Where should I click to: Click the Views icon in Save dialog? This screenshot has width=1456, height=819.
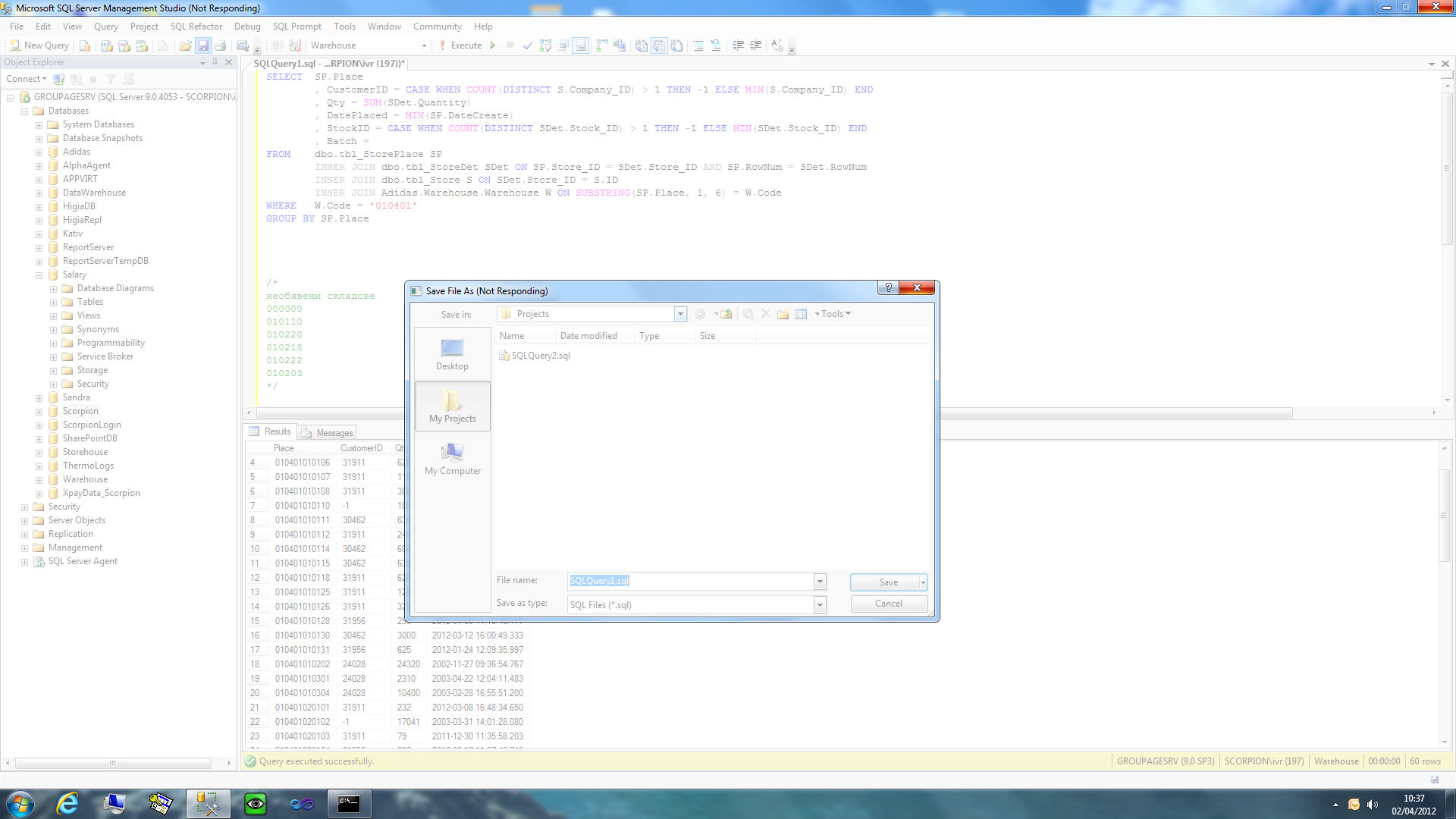pyautogui.click(x=801, y=314)
